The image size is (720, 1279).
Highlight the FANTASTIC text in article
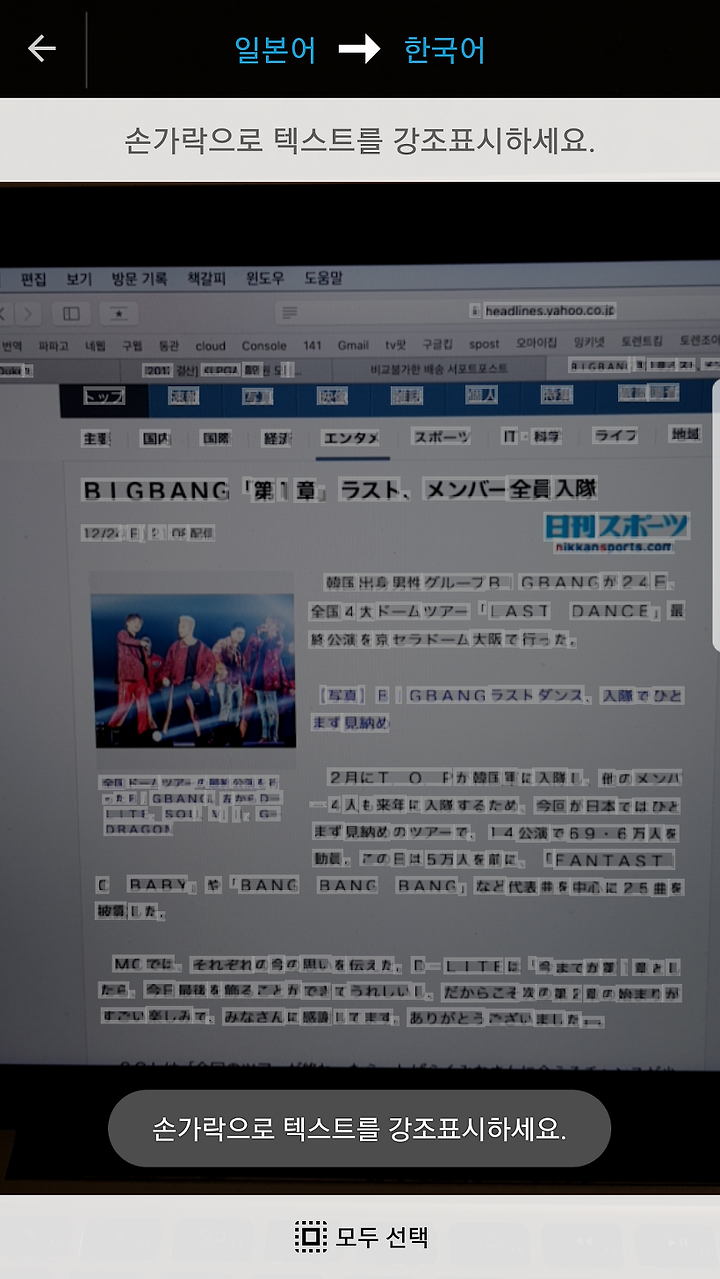click(x=612, y=859)
